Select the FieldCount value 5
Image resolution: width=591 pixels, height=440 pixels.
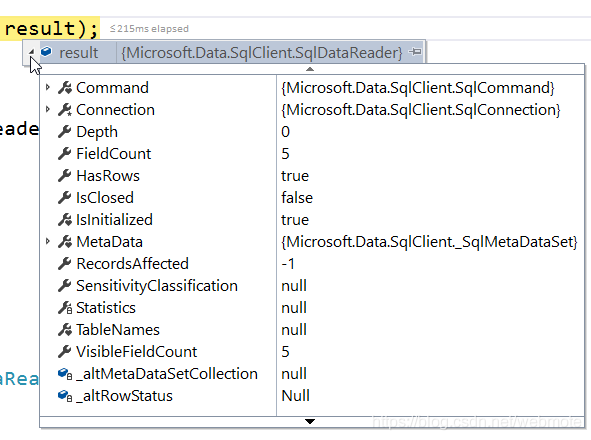click(x=285, y=153)
